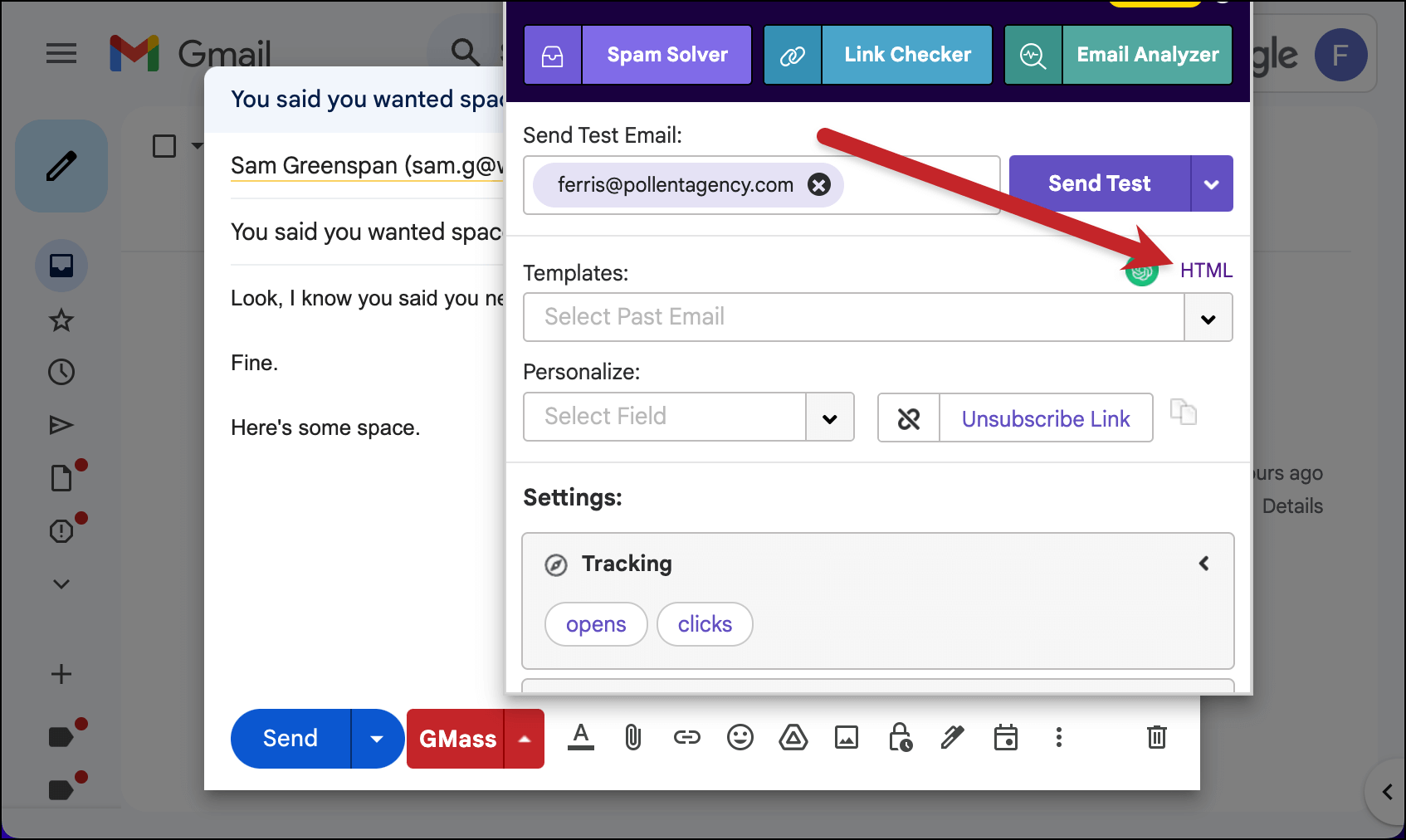The image size is (1406, 840).
Task: Discard draft with trash icon
Action: point(1157,737)
